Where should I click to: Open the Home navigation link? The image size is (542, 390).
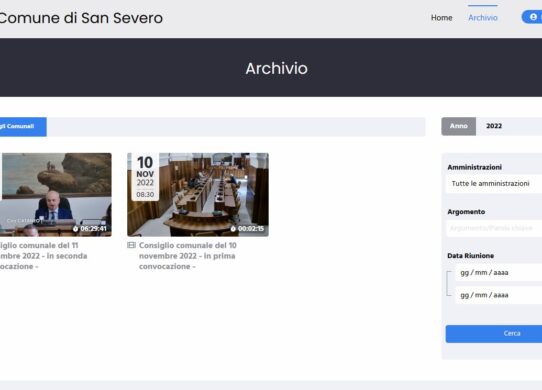(441, 18)
